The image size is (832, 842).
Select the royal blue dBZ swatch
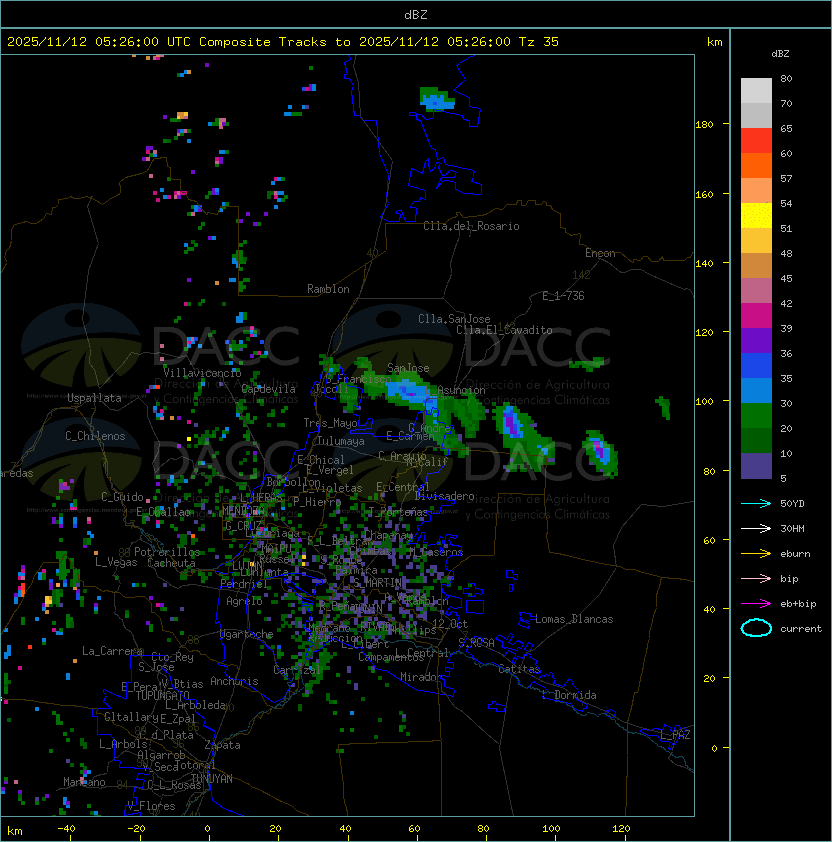point(756,365)
